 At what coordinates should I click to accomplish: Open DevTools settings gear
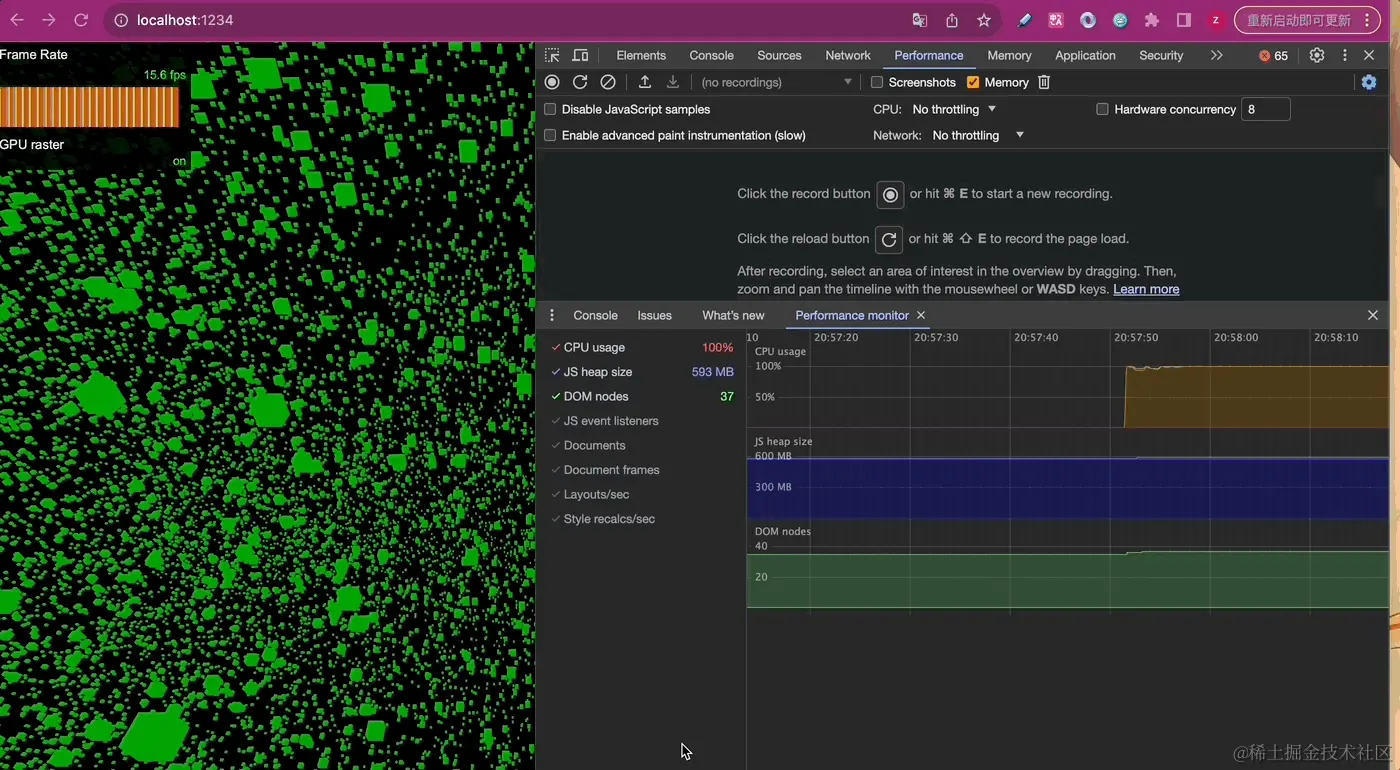pos(1317,56)
